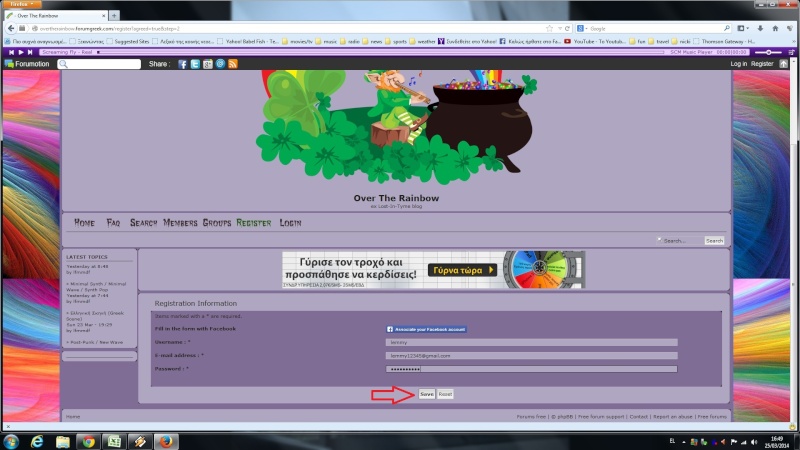Open the Minimal Synth latest topic link
The height and width of the screenshot is (450, 800).
pyautogui.click(x=96, y=287)
